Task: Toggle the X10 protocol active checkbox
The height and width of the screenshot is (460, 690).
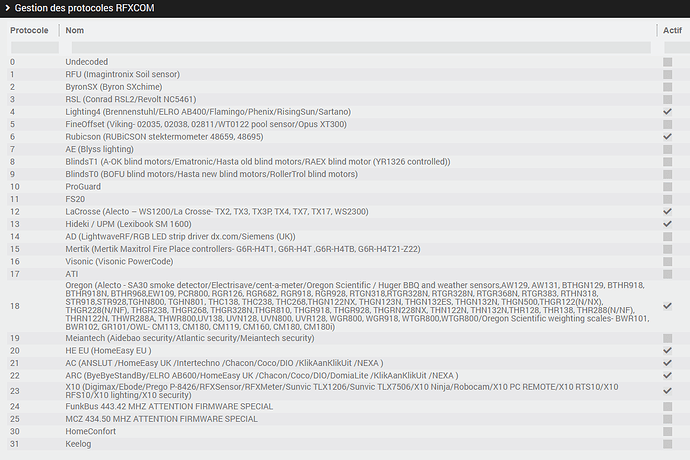Action: point(667,390)
